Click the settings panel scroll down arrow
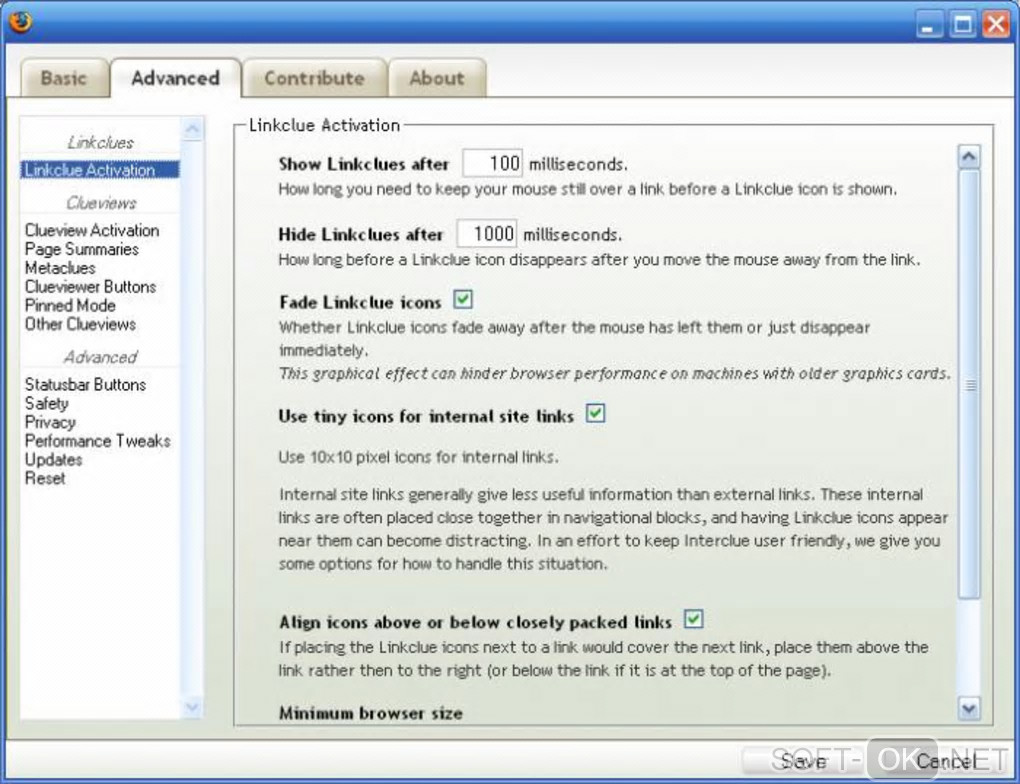Viewport: 1020px width, 784px height. coord(969,709)
